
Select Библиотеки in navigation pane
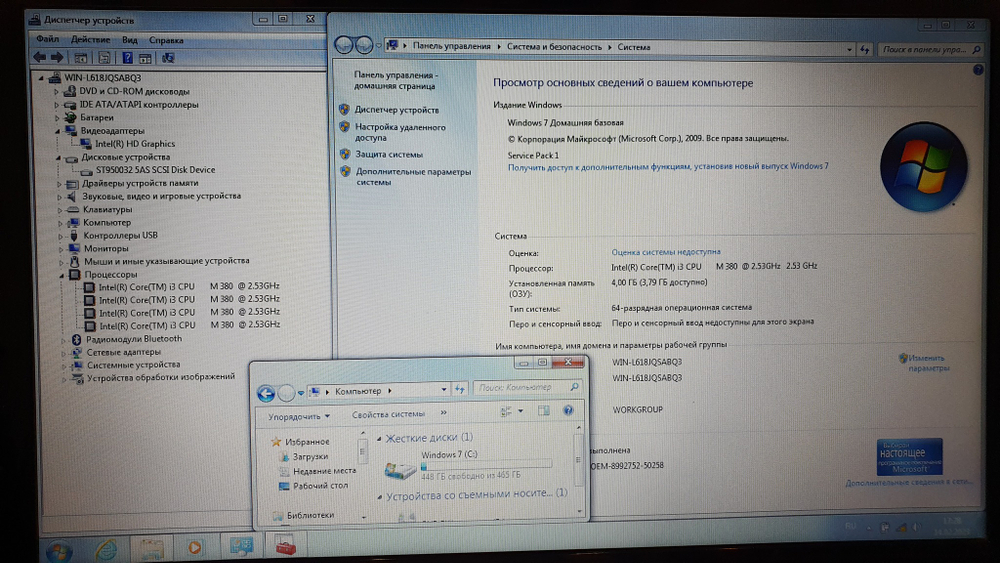tap(310, 515)
